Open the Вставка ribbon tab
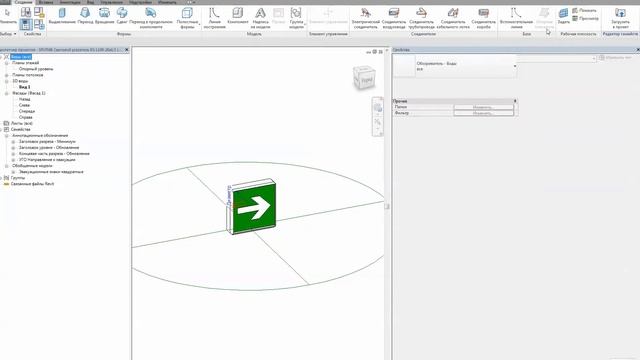This screenshot has width=640, height=360. click(46, 2)
